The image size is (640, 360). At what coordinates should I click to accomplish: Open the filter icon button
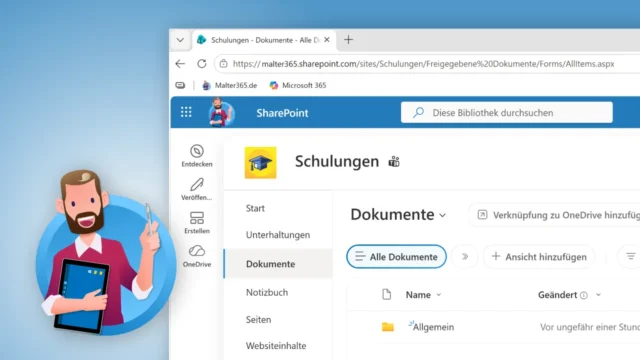click(630, 256)
